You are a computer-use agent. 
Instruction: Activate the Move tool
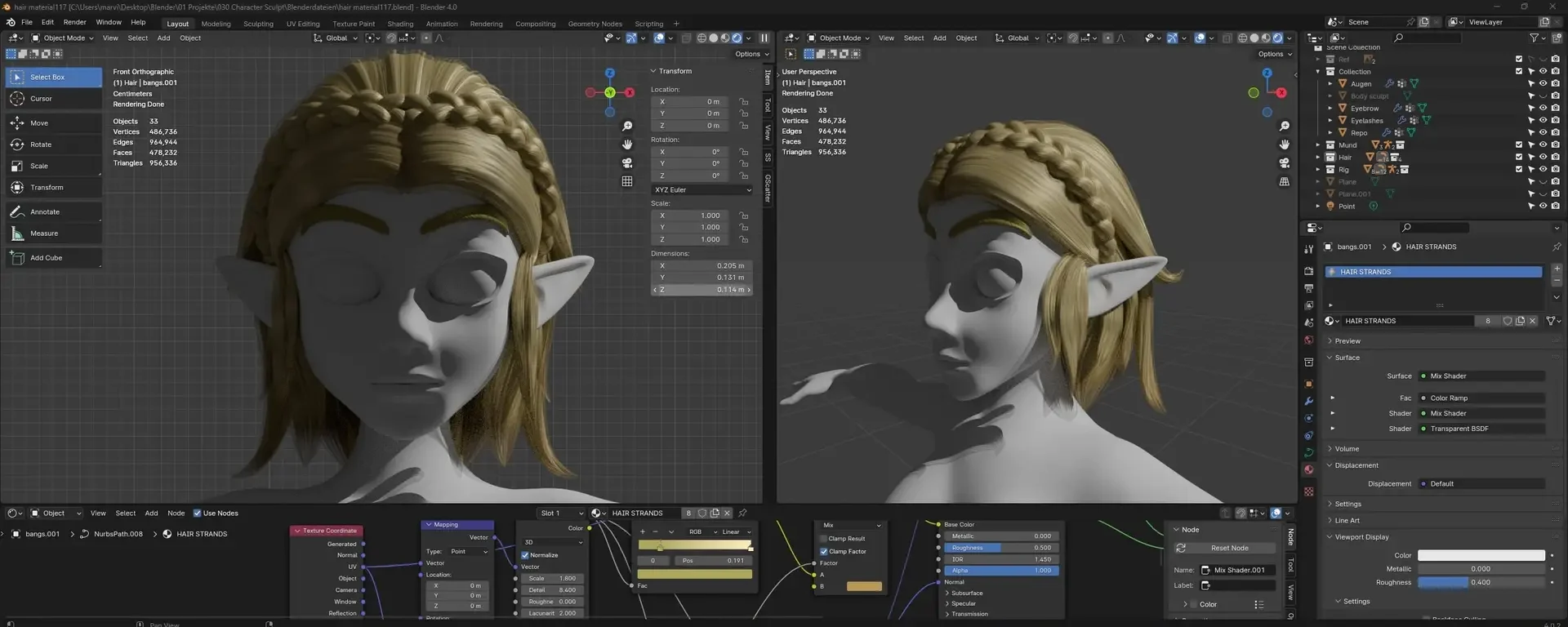[x=39, y=123]
